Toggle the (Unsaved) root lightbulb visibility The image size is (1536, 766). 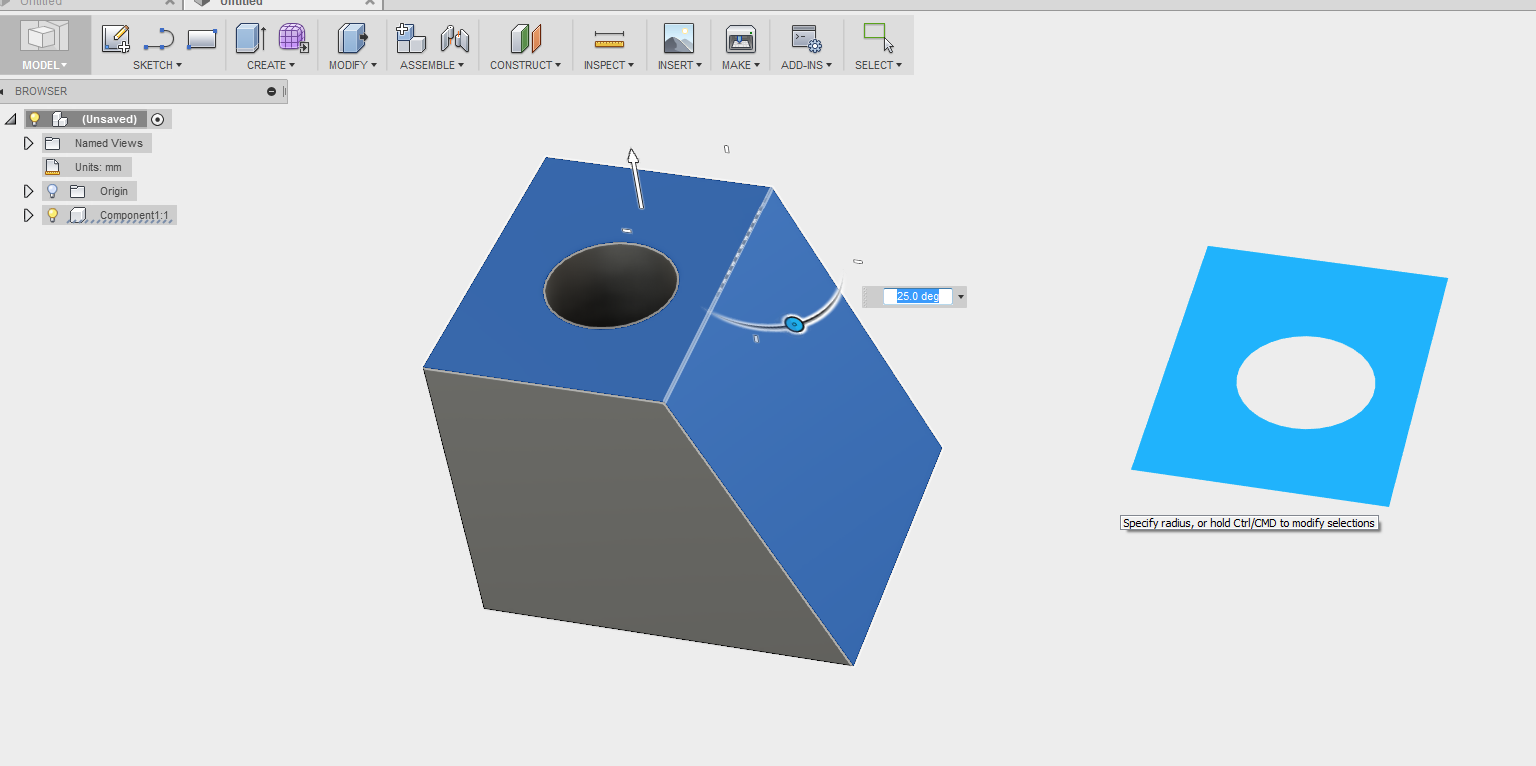click(x=34, y=119)
